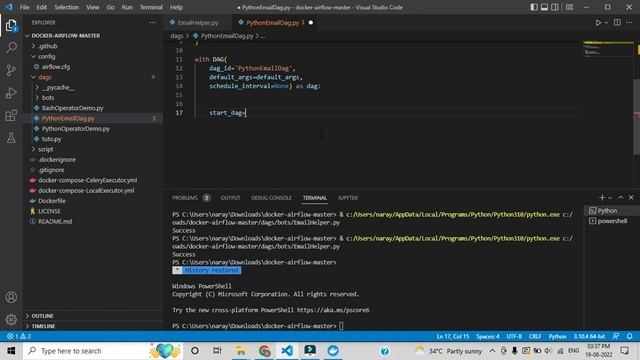Open the Extensions view

11,116
